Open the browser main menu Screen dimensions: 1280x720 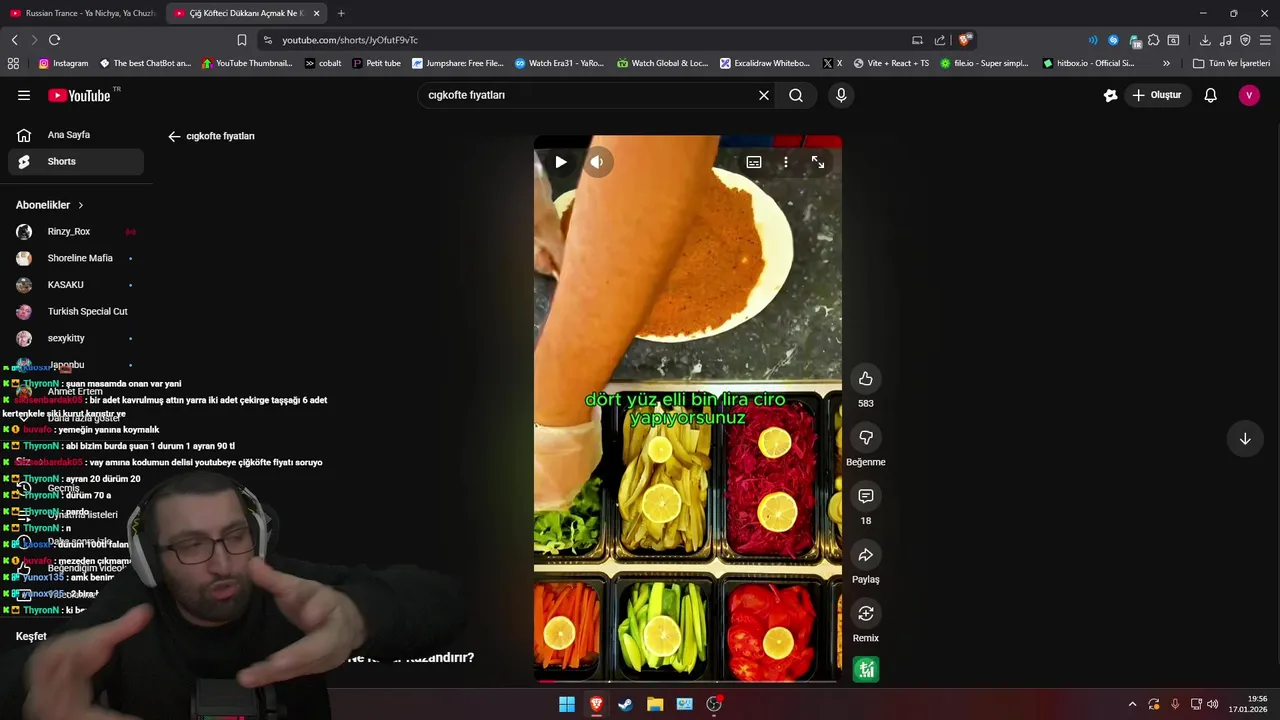[1266, 40]
